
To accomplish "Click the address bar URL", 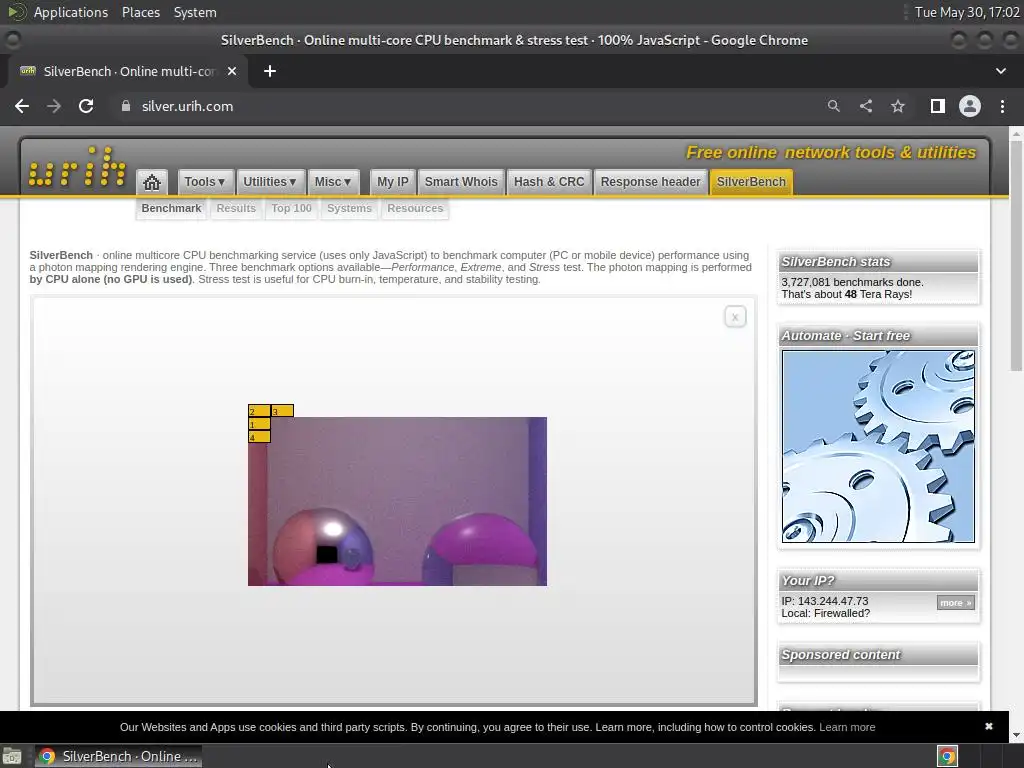I will pos(187,106).
